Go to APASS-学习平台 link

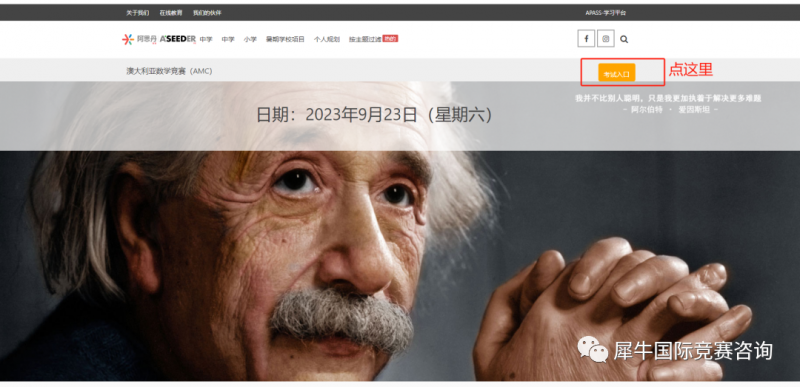[606, 13]
